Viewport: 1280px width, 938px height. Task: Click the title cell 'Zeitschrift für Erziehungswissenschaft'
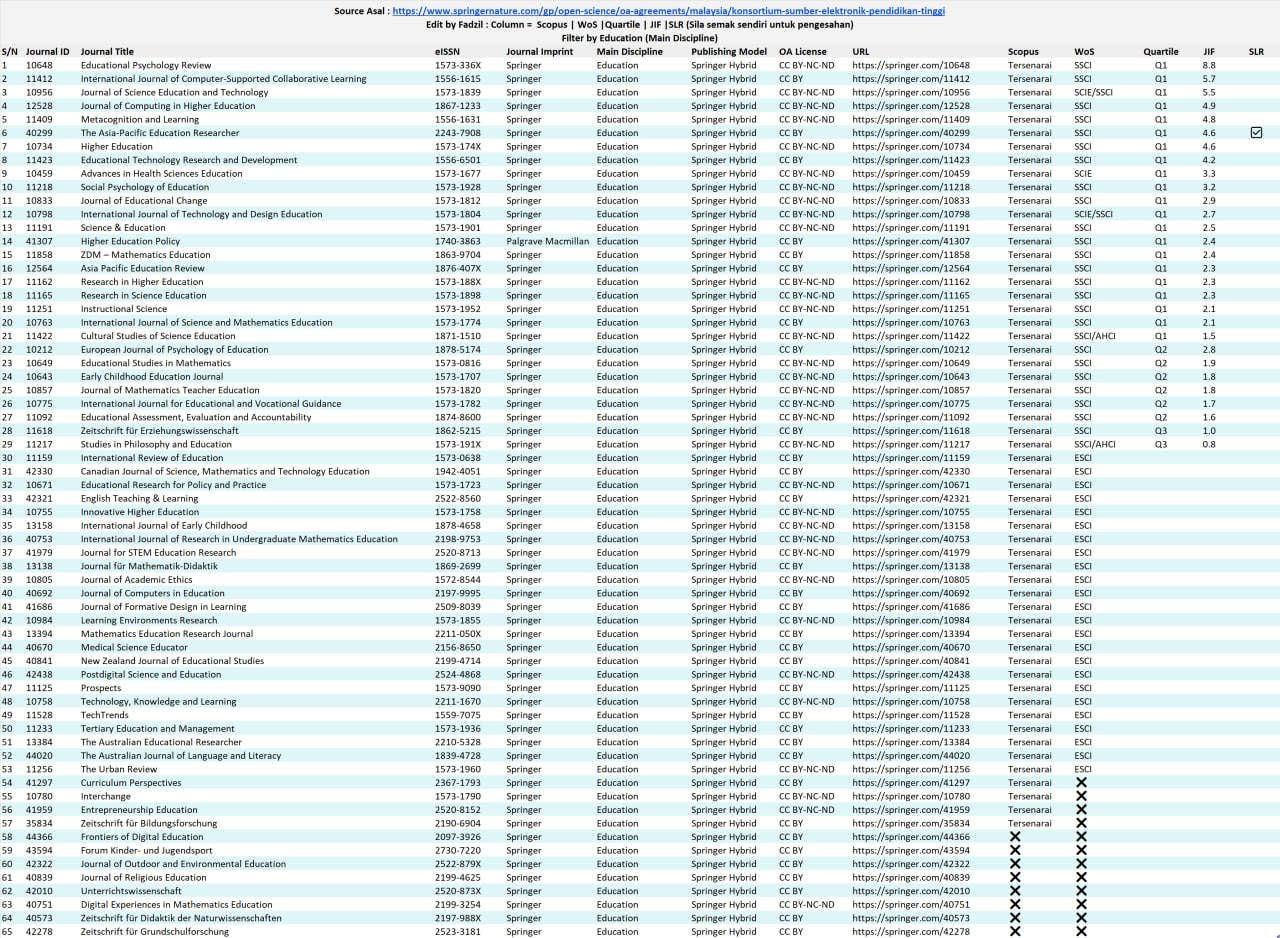160,431
